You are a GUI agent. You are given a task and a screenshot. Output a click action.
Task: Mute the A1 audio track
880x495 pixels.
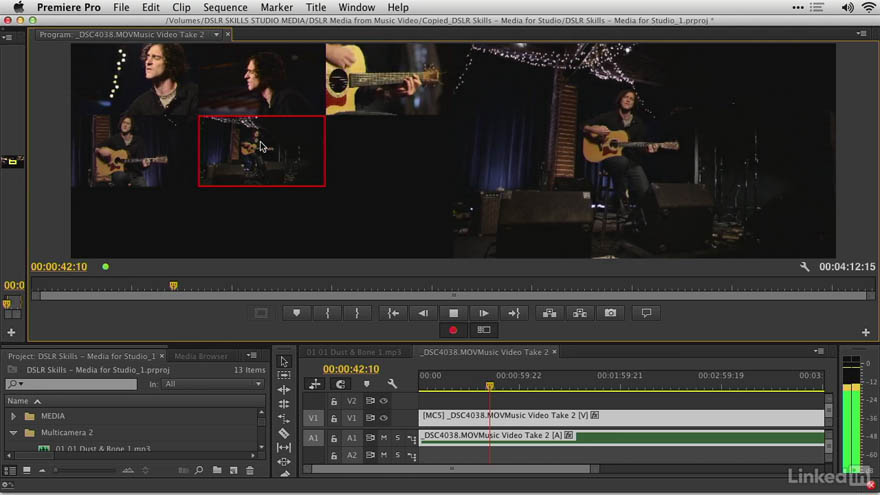coord(384,438)
